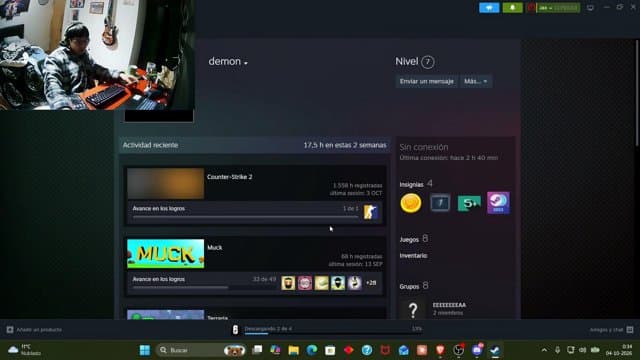Open the Copilot icon on the taskbar

(275, 350)
